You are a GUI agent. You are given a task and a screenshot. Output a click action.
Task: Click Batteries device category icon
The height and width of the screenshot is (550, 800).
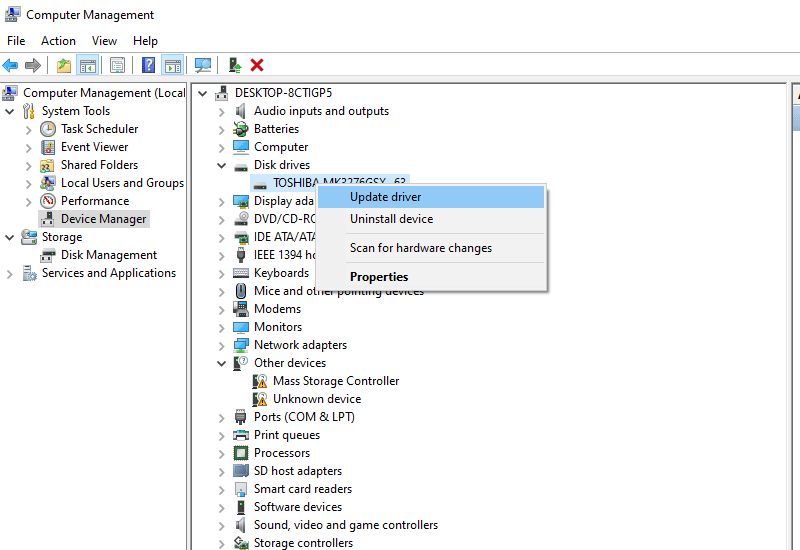pyautogui.click(x=241, y=129)
